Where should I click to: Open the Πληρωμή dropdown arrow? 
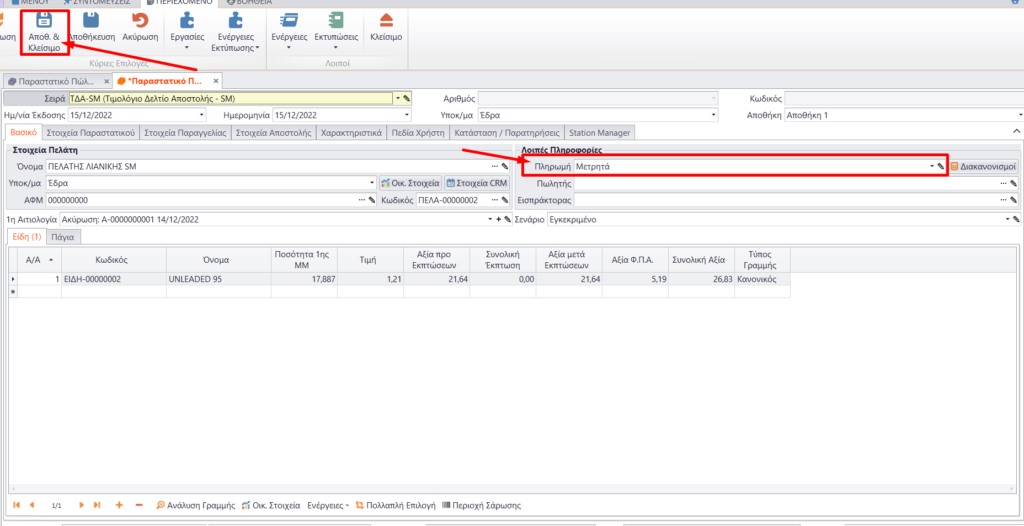click(x=931, y=166)
